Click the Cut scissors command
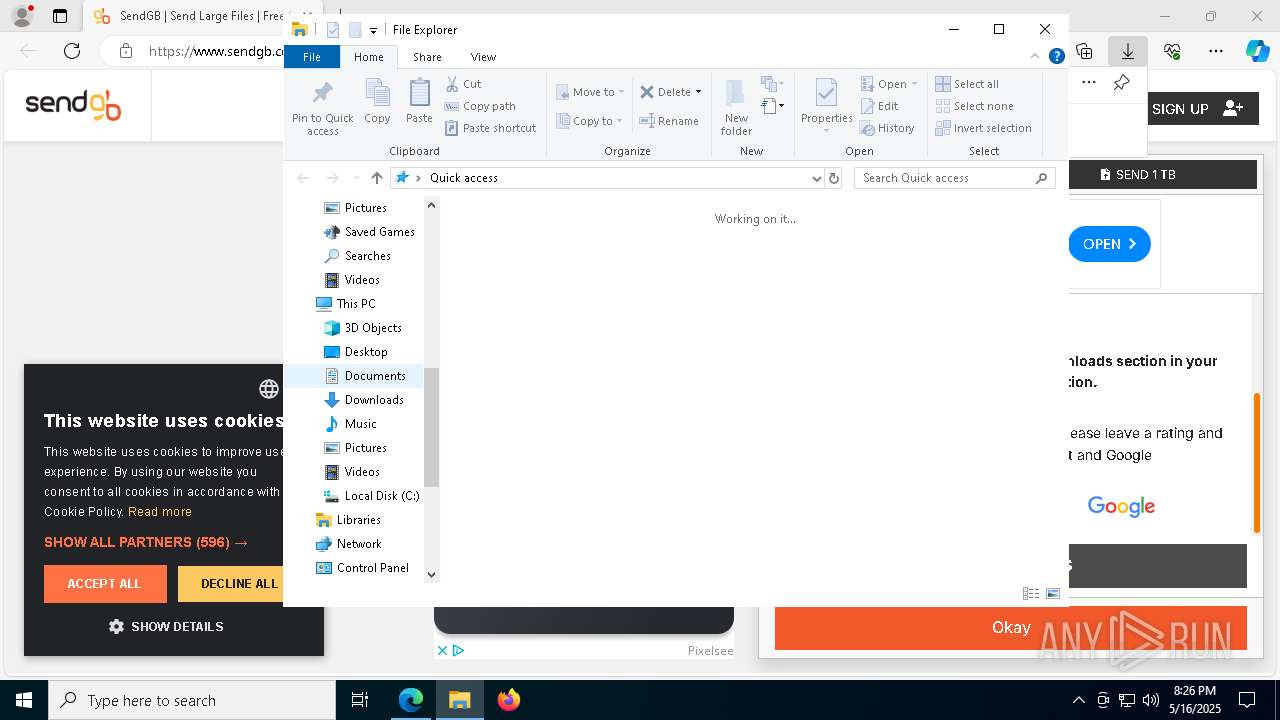Screen dimensions: 1280x720 pyautogui.click(x=463, y=84)
